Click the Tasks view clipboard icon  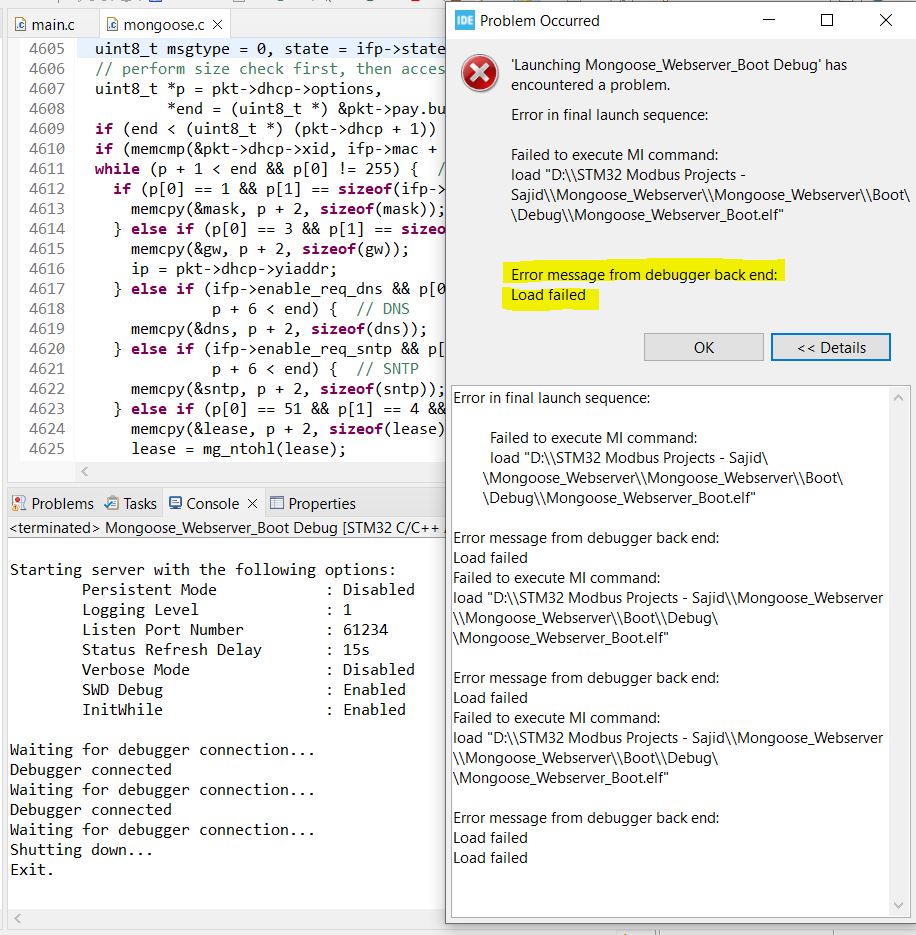pyautogui.click(x=111, y=502)
